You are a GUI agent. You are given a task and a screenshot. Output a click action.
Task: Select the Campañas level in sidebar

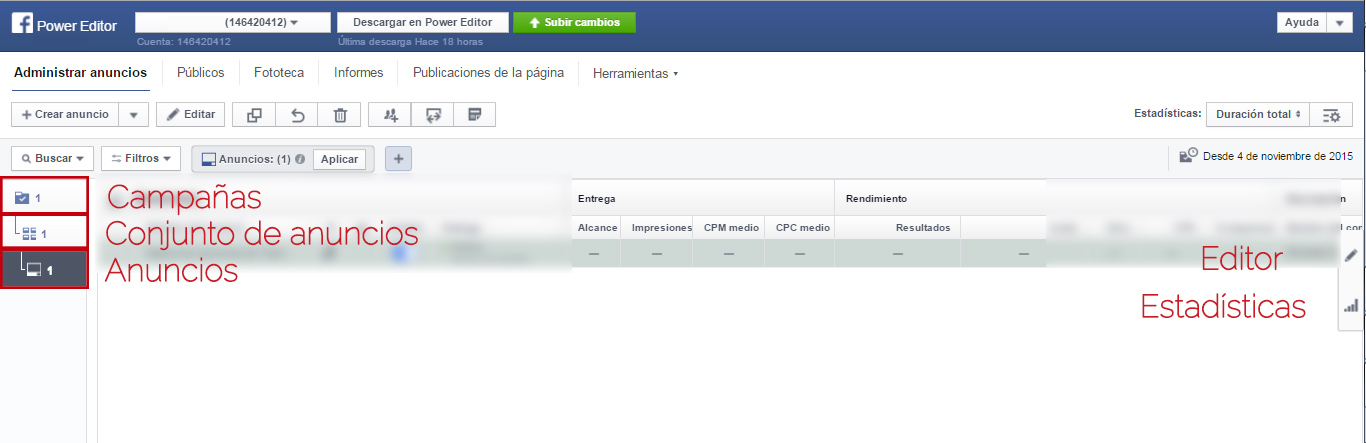[x=44, y=197]
